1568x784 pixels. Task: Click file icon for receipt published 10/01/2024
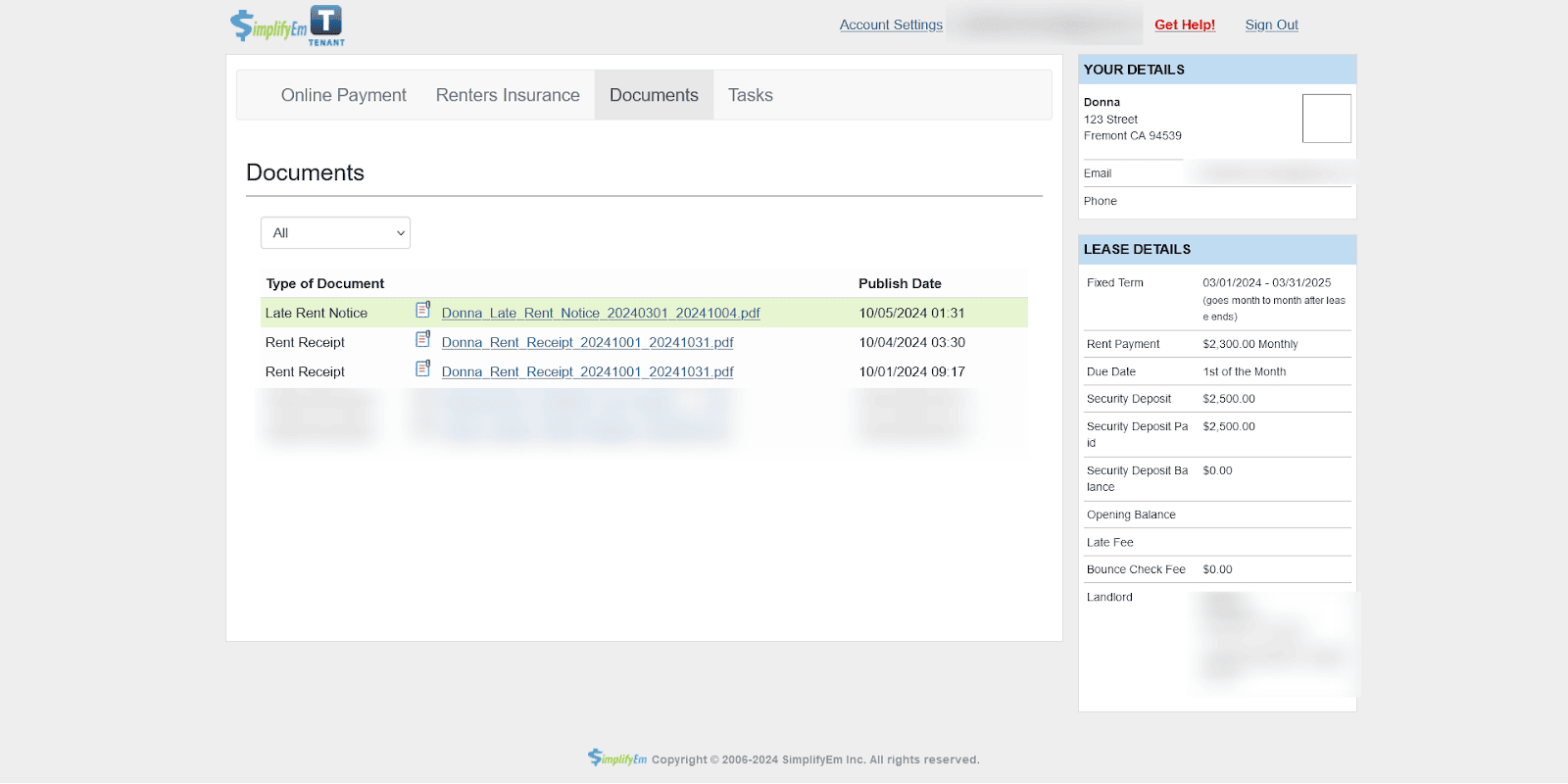pyautogui.click(x=423, y=368)
